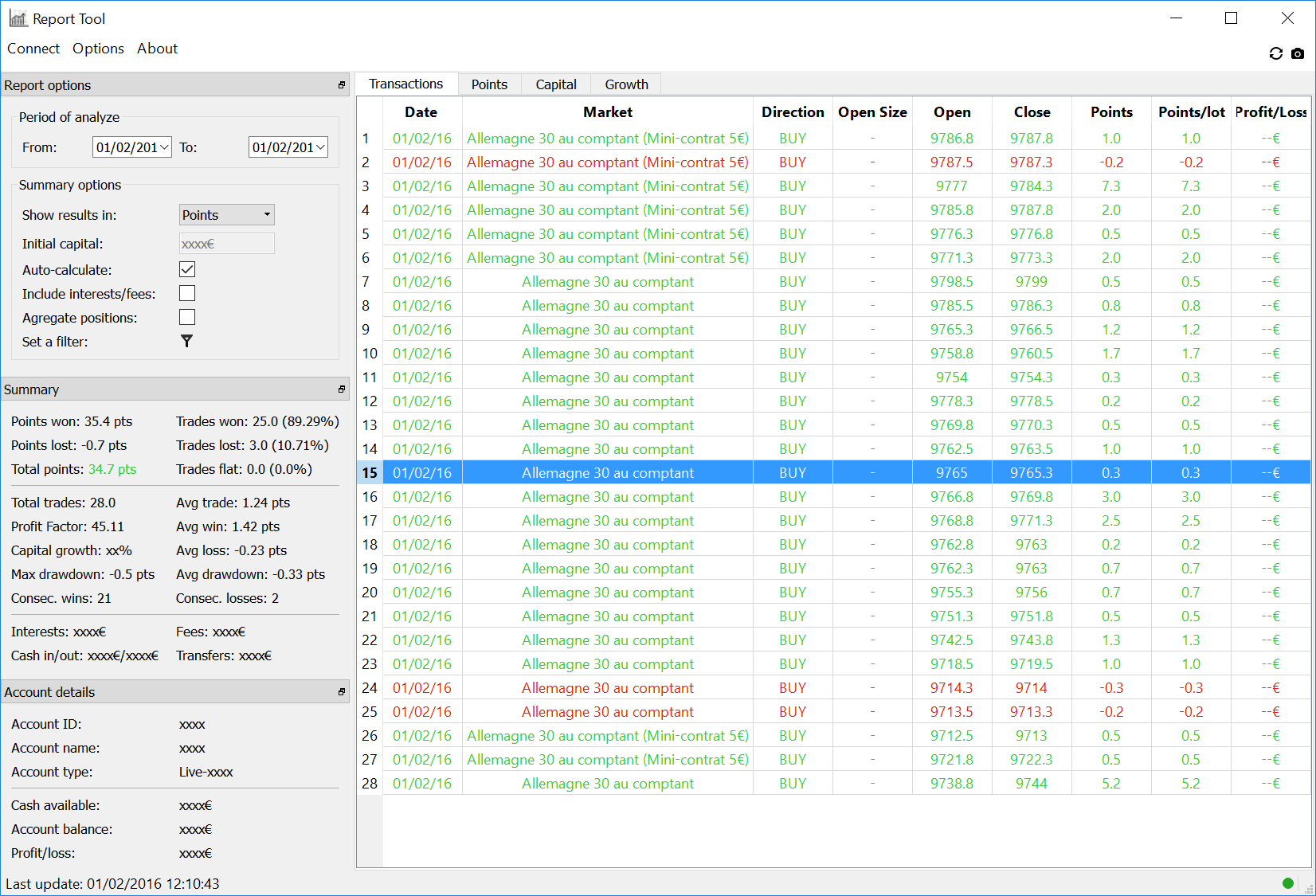This screenshot has height=896, width=1316.
Task: Click the refresh icon in the toolbar
Action: (1275, 53)
